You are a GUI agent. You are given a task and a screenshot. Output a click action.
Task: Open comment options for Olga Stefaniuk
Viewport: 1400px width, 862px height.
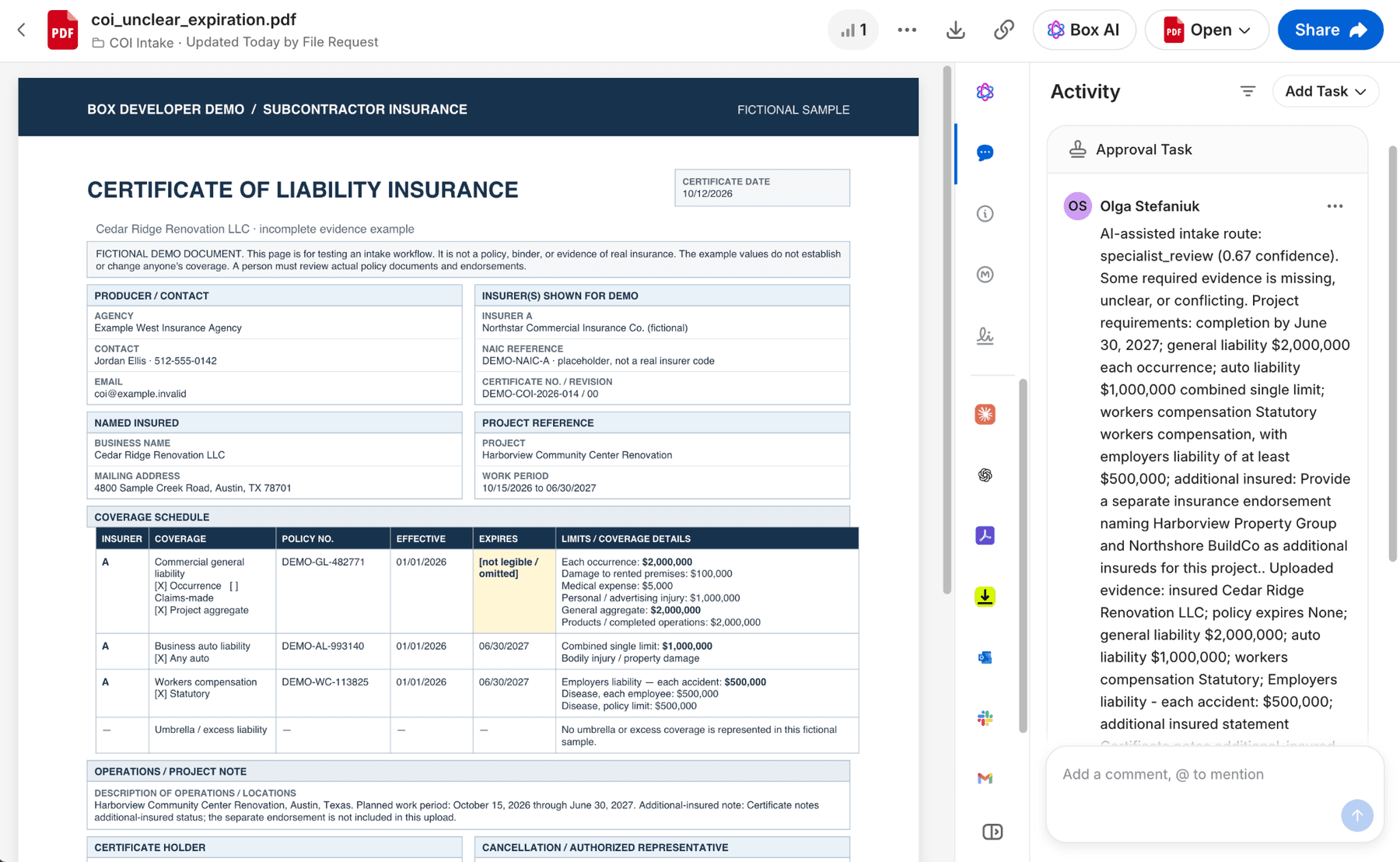click(x=1335, y=206)
